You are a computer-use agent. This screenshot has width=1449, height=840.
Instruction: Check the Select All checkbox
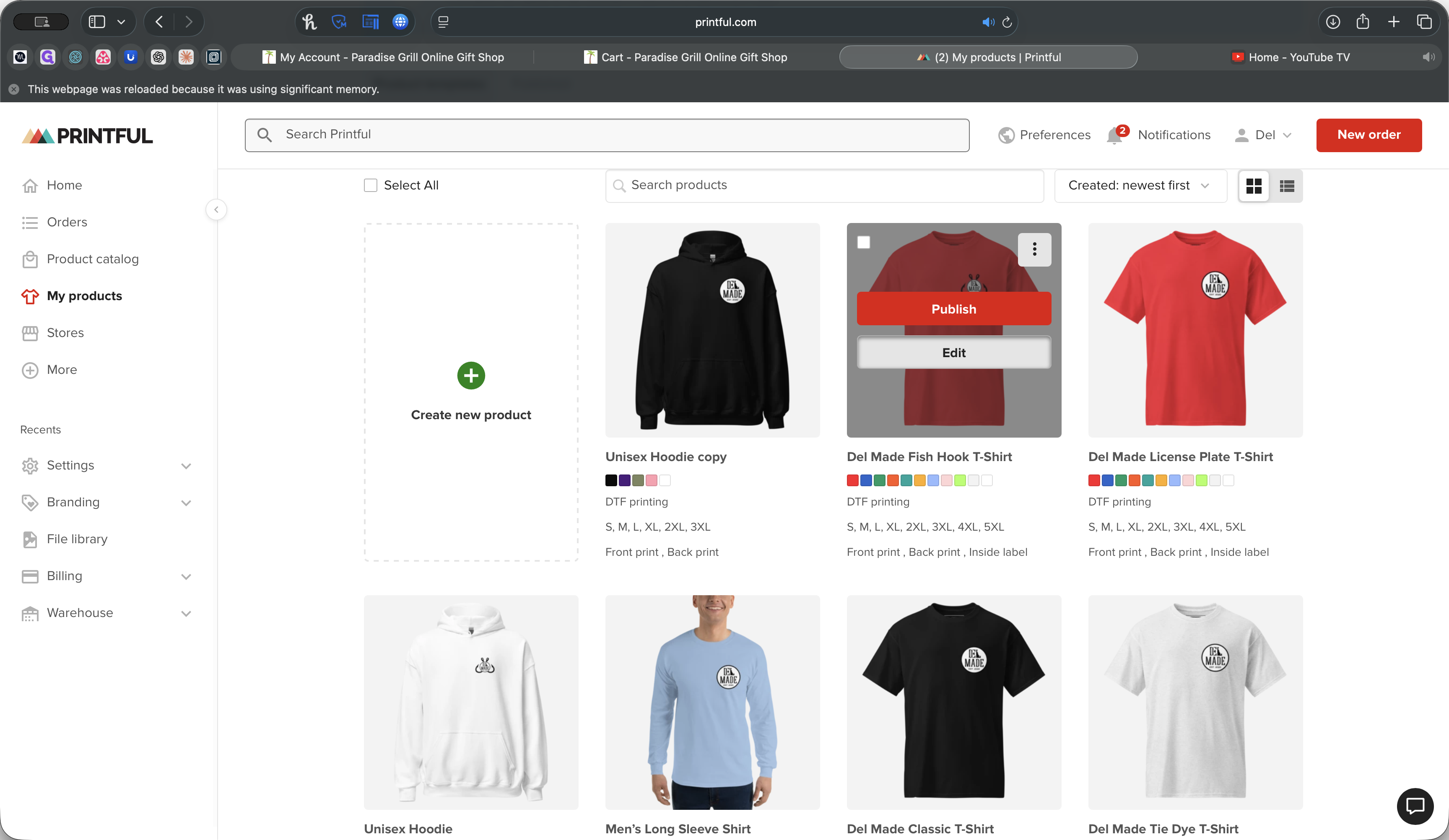(371, 185)
